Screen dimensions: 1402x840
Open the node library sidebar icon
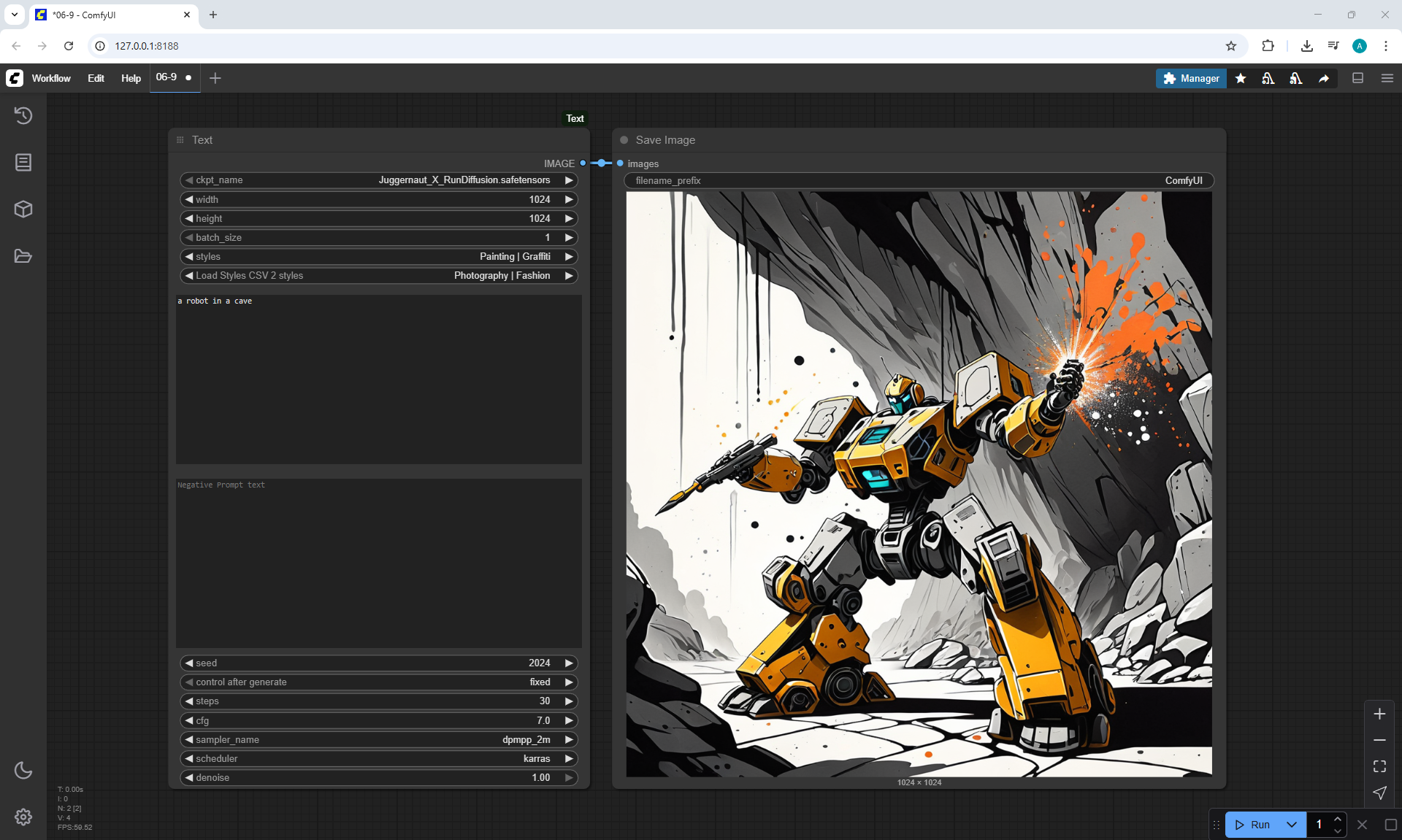pos(23,162)
